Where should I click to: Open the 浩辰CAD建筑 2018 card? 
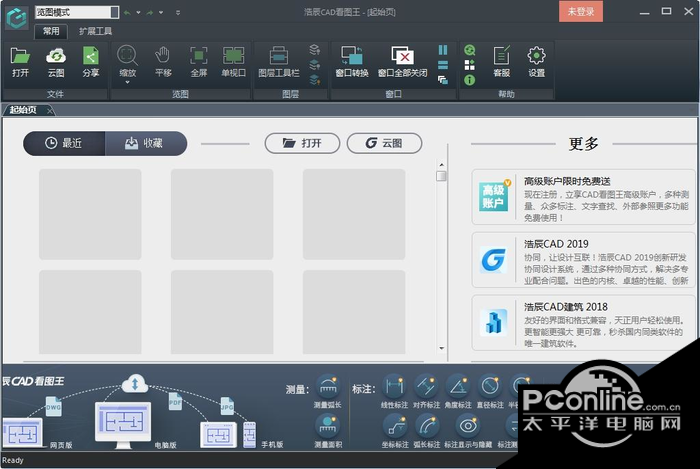pos(583,323)
